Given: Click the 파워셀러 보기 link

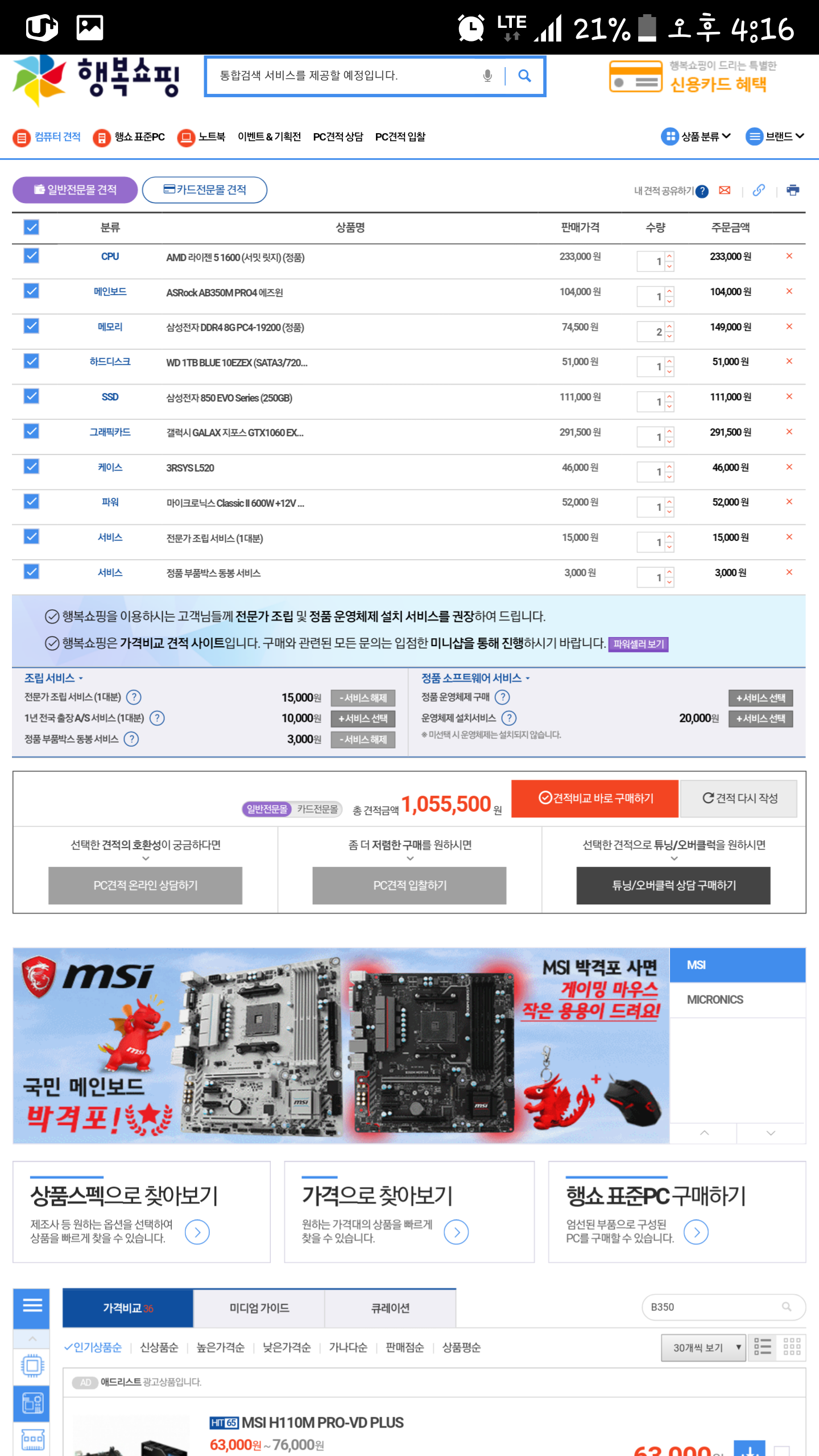Looking at the screenshot, I should (638, 644).
